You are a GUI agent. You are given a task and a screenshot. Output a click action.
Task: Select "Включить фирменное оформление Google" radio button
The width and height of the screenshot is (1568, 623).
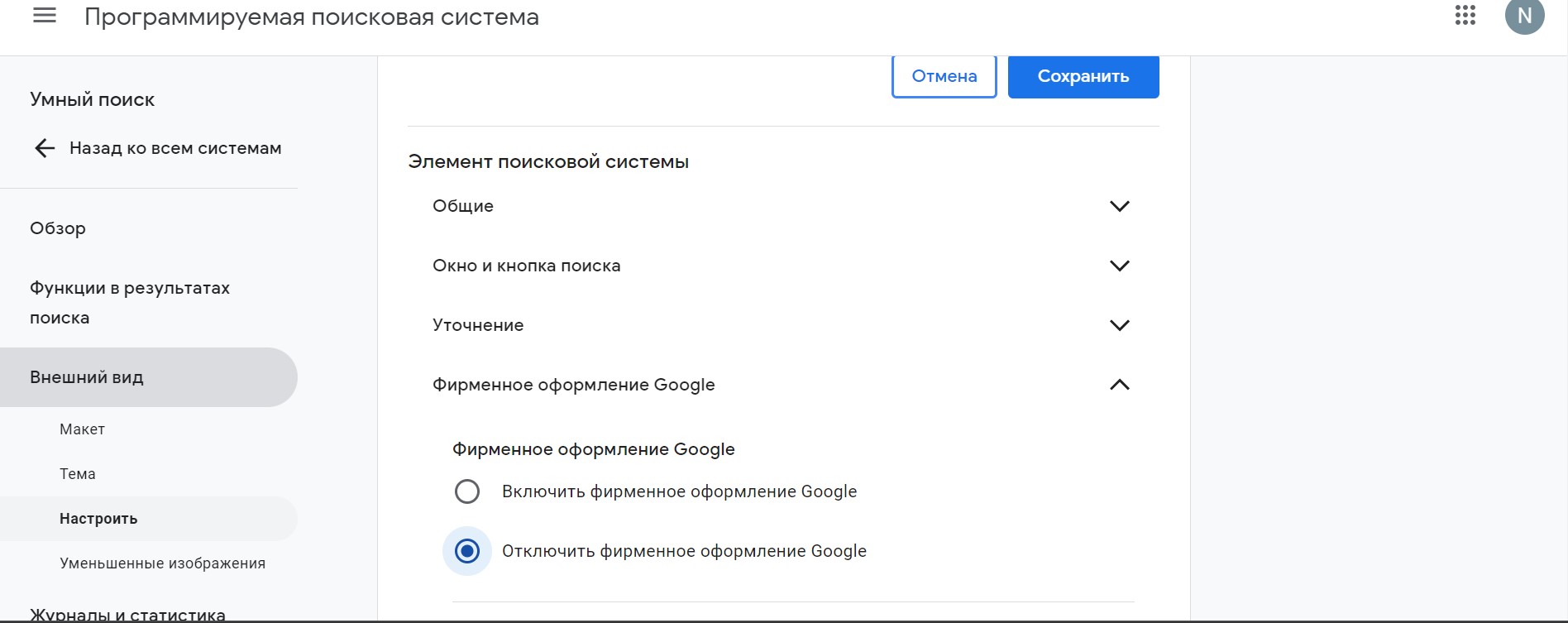pyautogui.click(x=467, y=491)
